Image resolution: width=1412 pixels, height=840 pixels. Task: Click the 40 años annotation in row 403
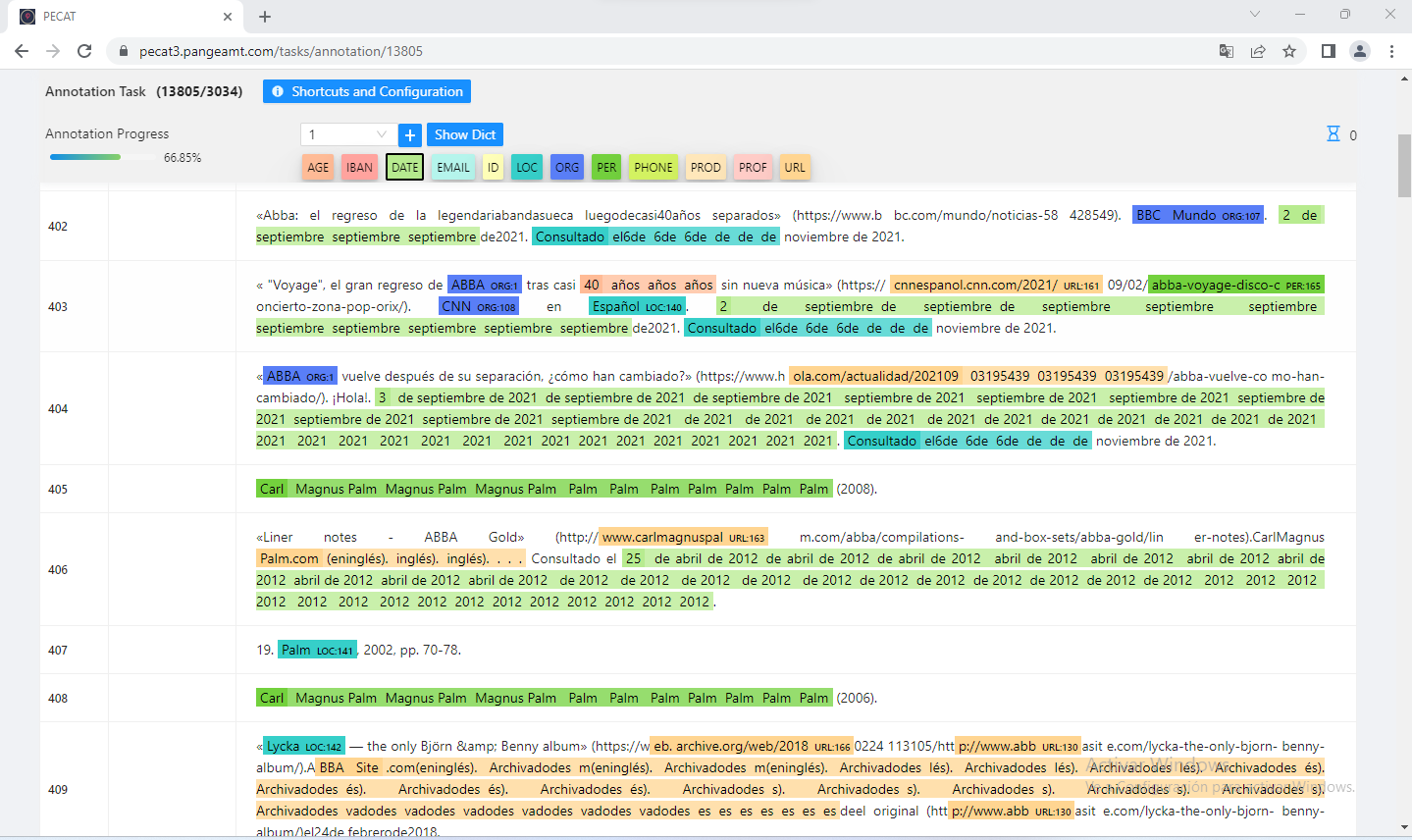[648, 285]
